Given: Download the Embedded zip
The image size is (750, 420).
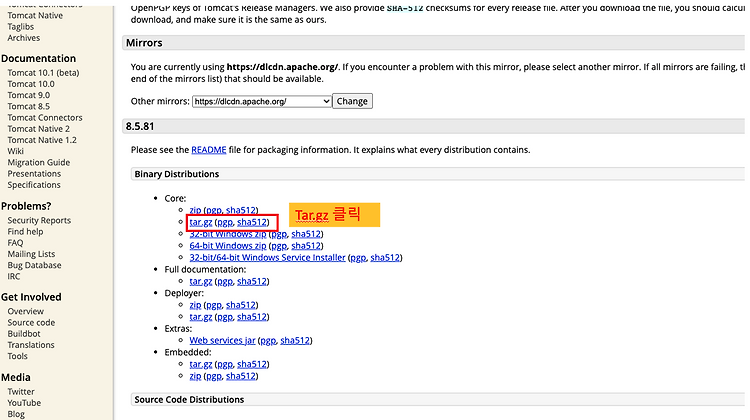Looking at the screenshot, I should (x=195, y=376).
